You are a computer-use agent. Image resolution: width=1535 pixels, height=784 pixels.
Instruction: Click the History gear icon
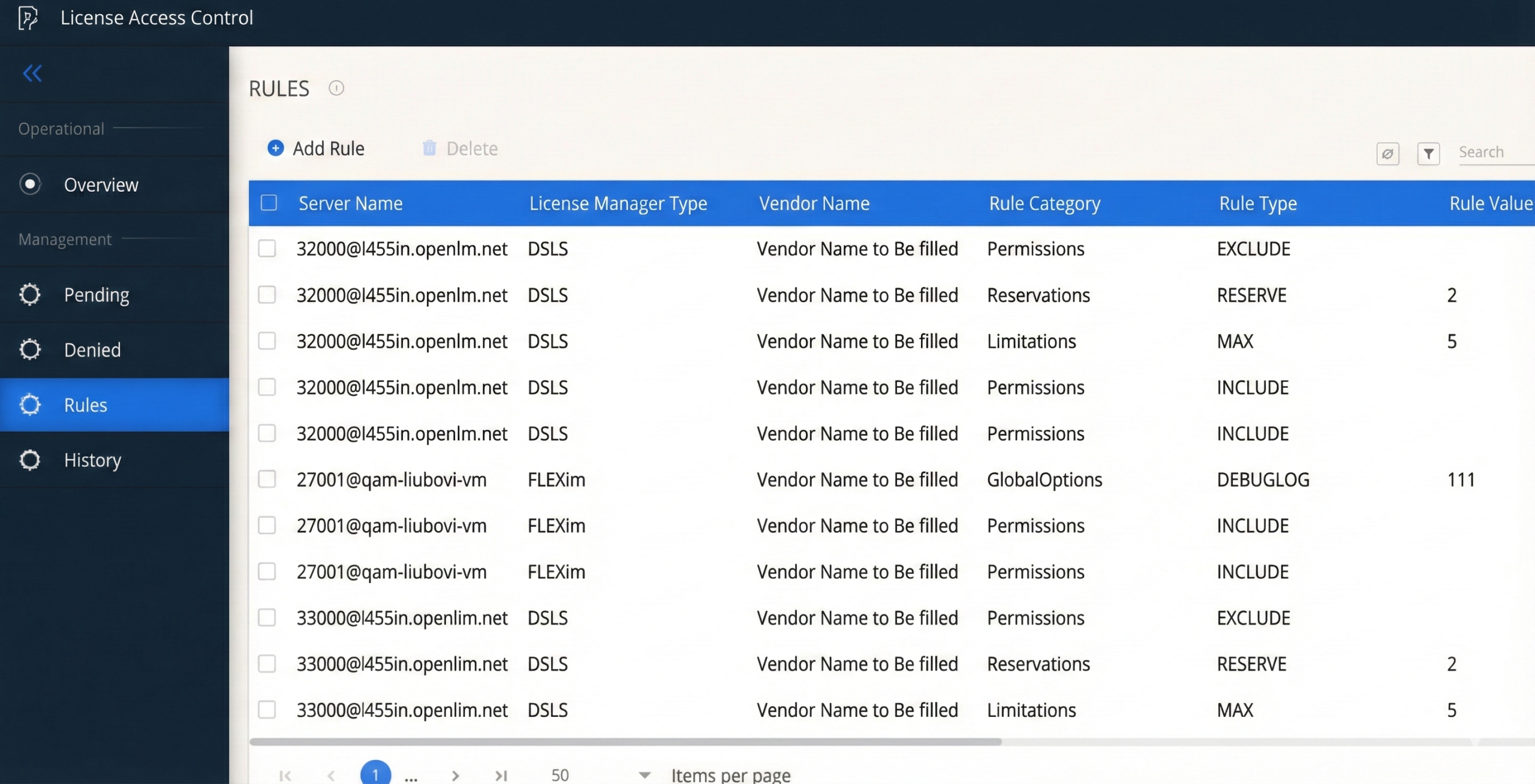[x=30, y=460]
